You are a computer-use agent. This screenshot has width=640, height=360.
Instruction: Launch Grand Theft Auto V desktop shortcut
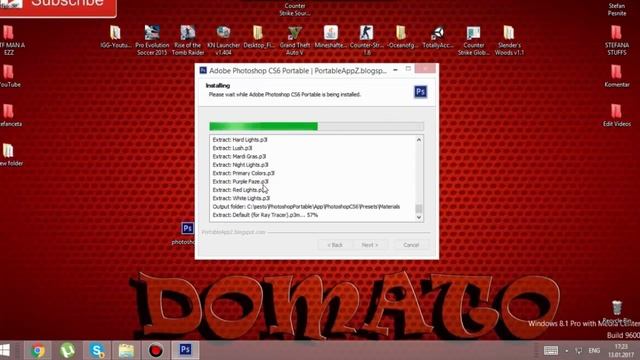coord(295,40)
